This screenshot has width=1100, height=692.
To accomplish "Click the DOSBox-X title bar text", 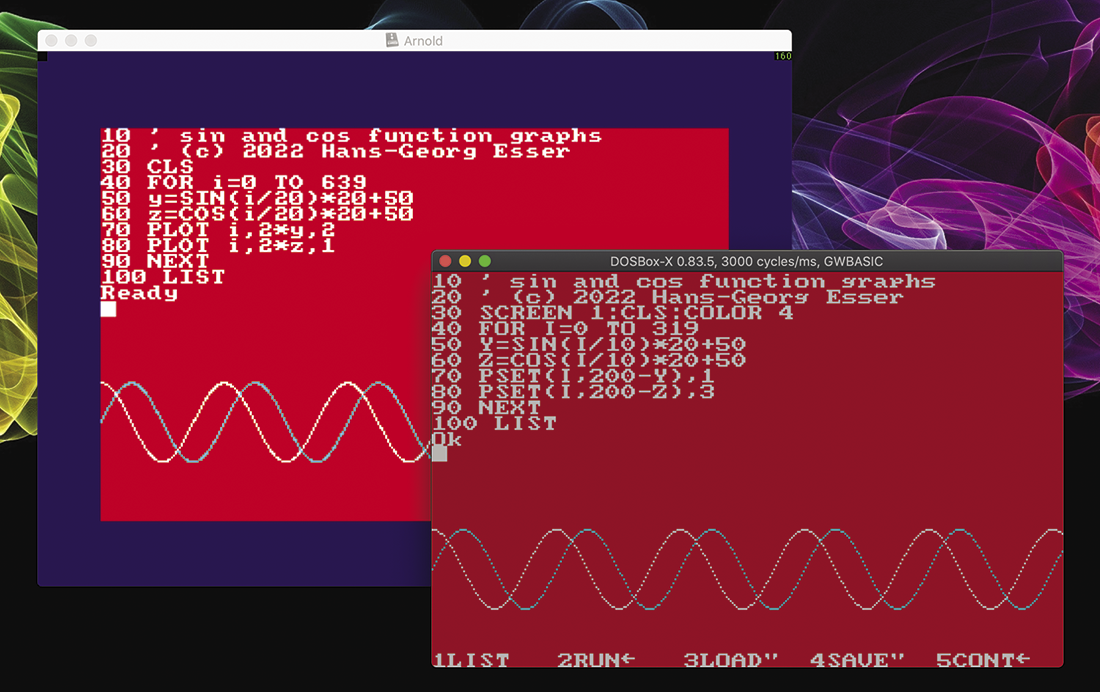I will click(746, 261).
